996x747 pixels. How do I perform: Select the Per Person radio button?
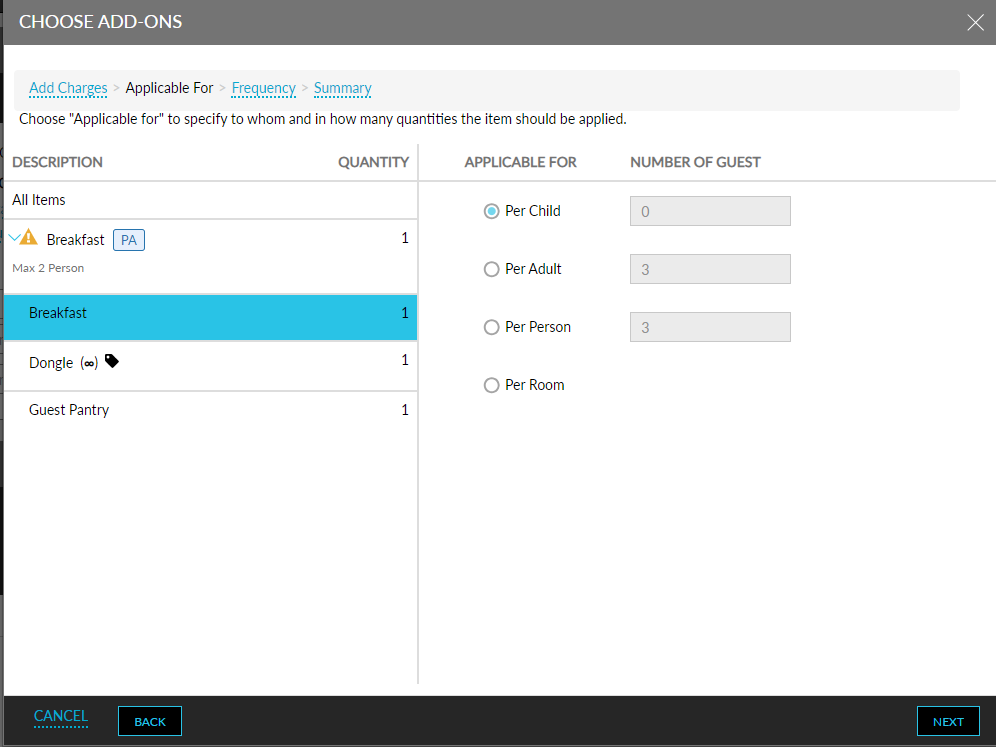(x=491, y=327)
